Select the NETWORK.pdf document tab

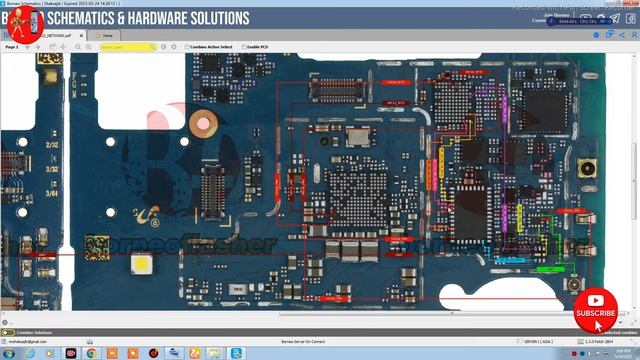pyautogui.click(x=57, y=36)
